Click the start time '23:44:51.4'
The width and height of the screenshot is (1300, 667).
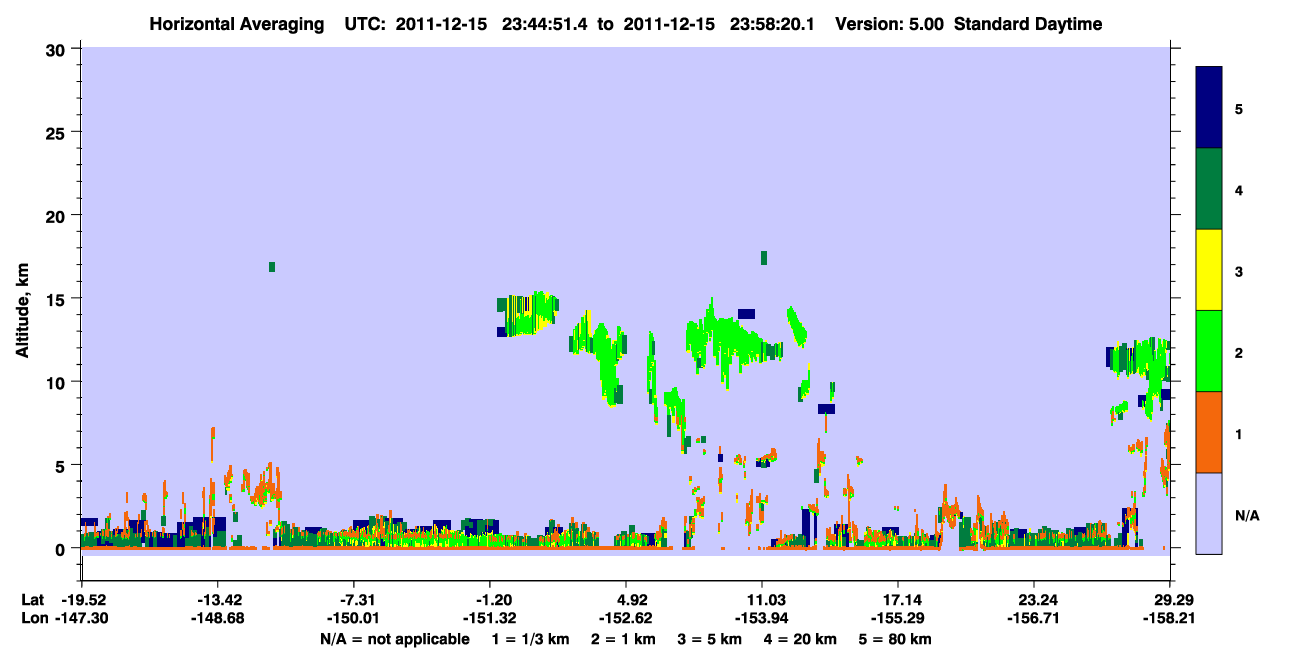click(x=547, y=24)
